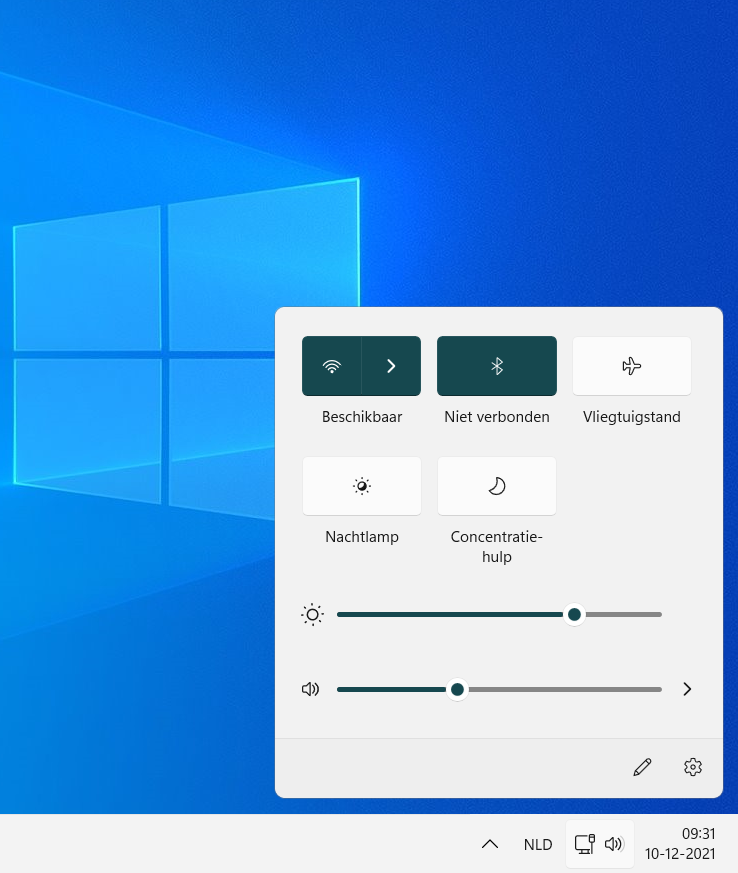Open audio output device chevron
Screen dimensions: 738x873
[x=687, y=689]
